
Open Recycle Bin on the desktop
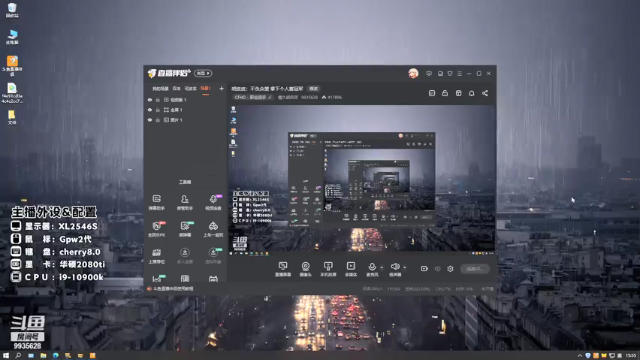(12, 11)
